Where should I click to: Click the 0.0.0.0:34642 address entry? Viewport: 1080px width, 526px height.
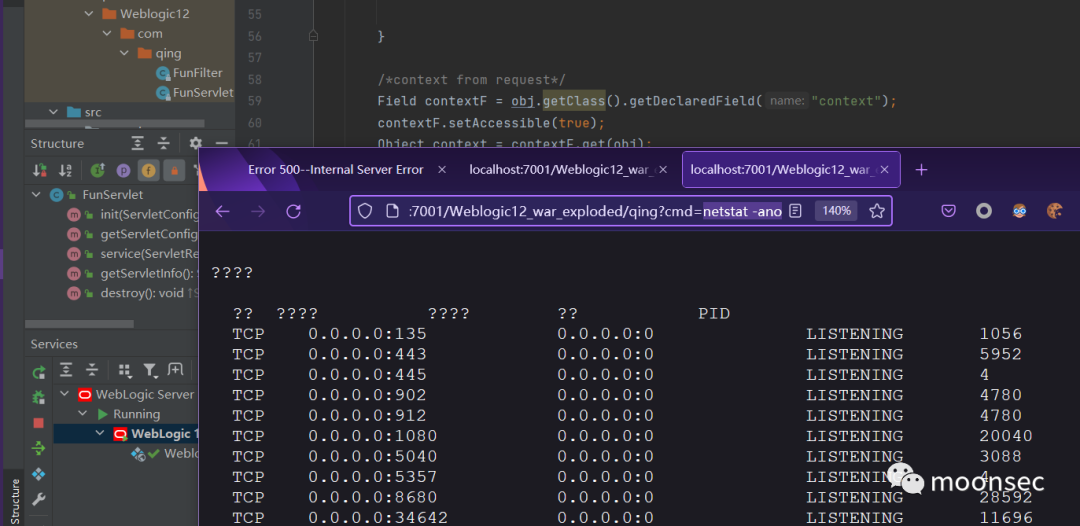[377, 518]
